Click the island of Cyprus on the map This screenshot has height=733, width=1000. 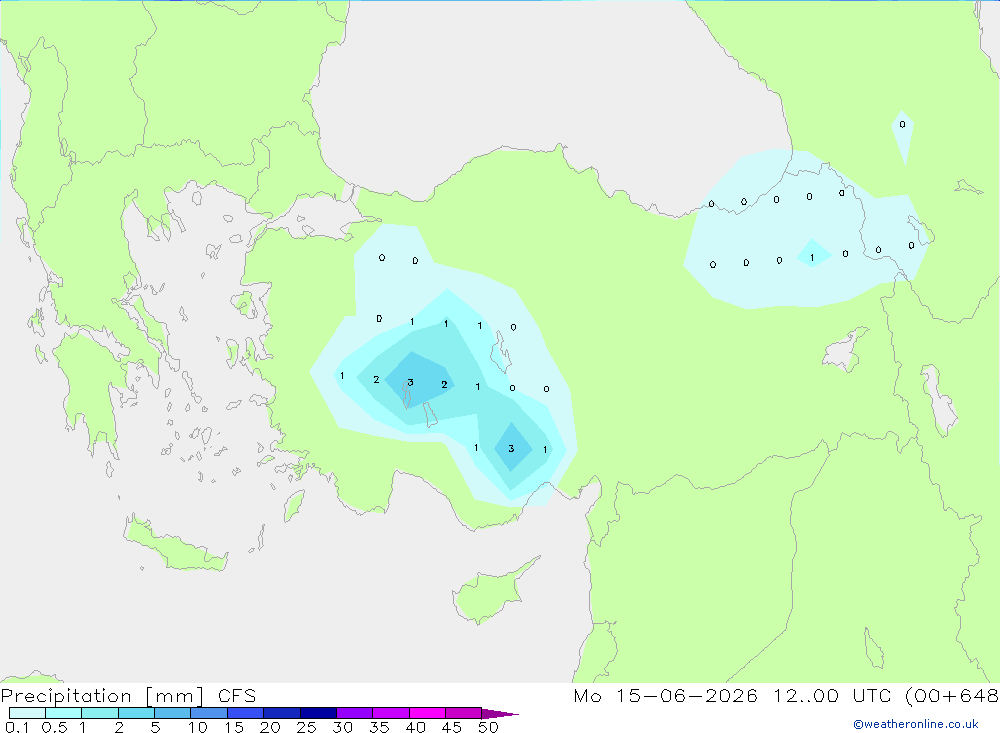[x=491, y=593]
